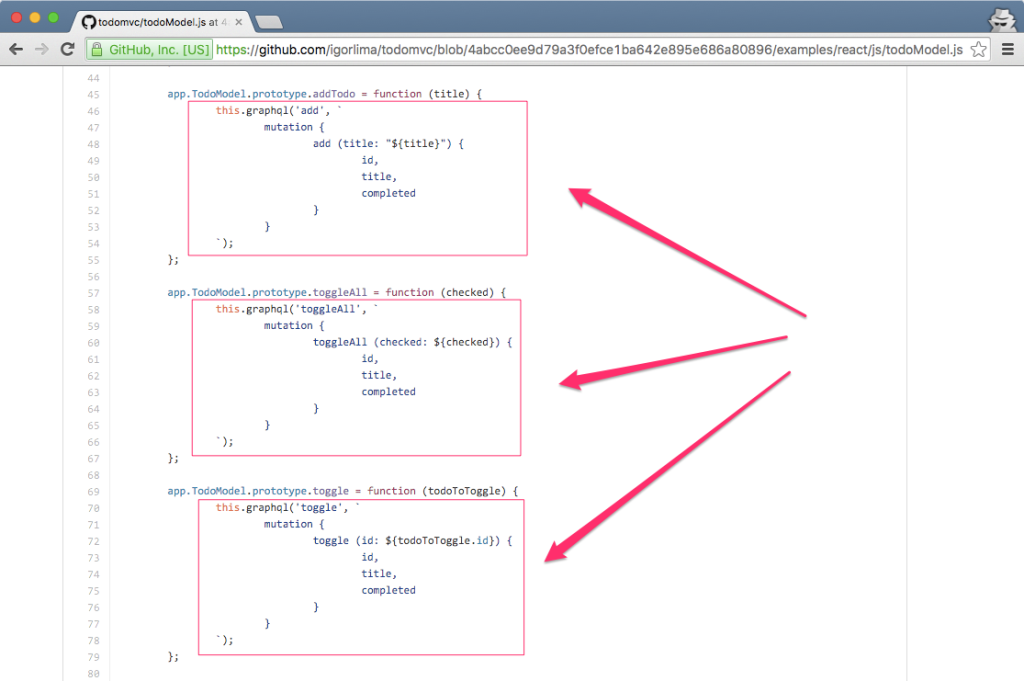Click line number 55
This screenshot has width=1024, height=681.
pyautogui.click(x=93, y=261)
